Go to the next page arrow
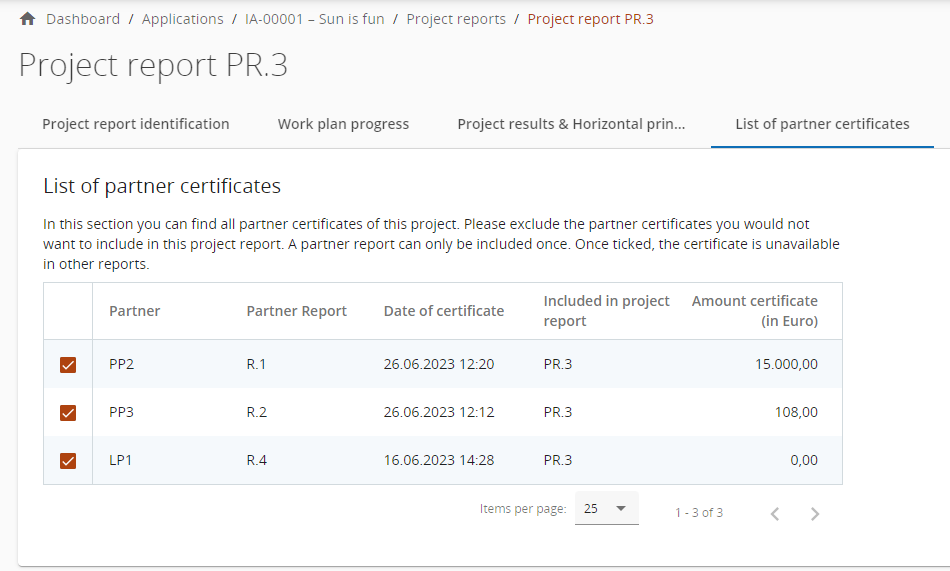 (815, 513)
